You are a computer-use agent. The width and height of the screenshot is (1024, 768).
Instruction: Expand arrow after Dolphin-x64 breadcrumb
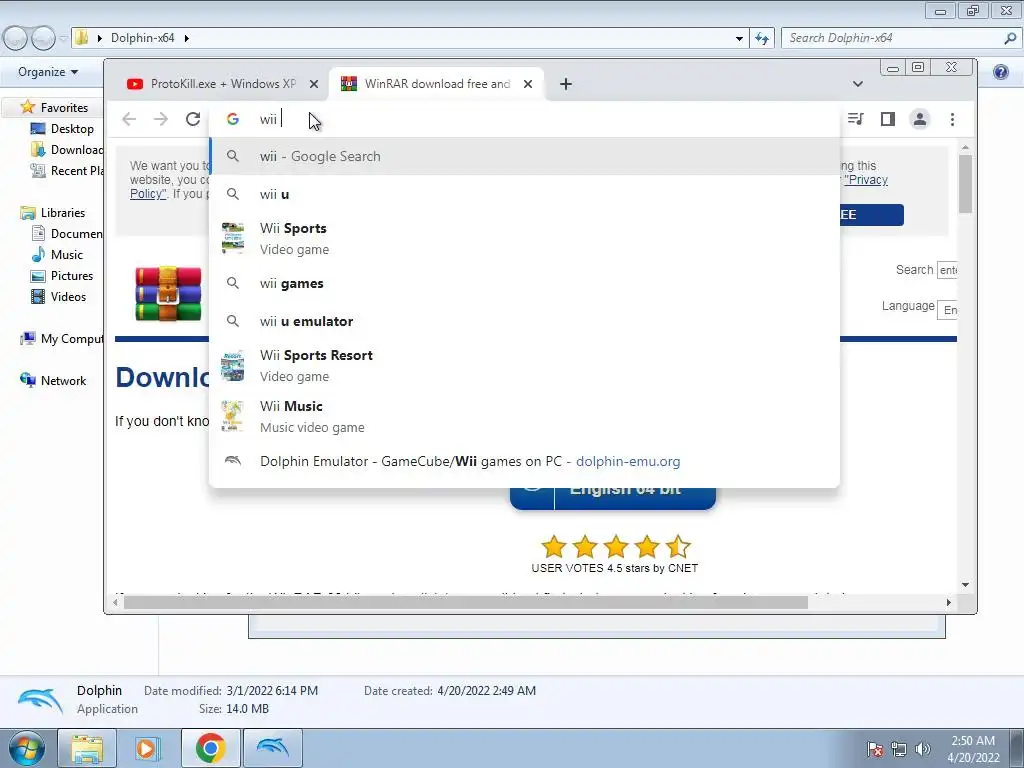187,39
